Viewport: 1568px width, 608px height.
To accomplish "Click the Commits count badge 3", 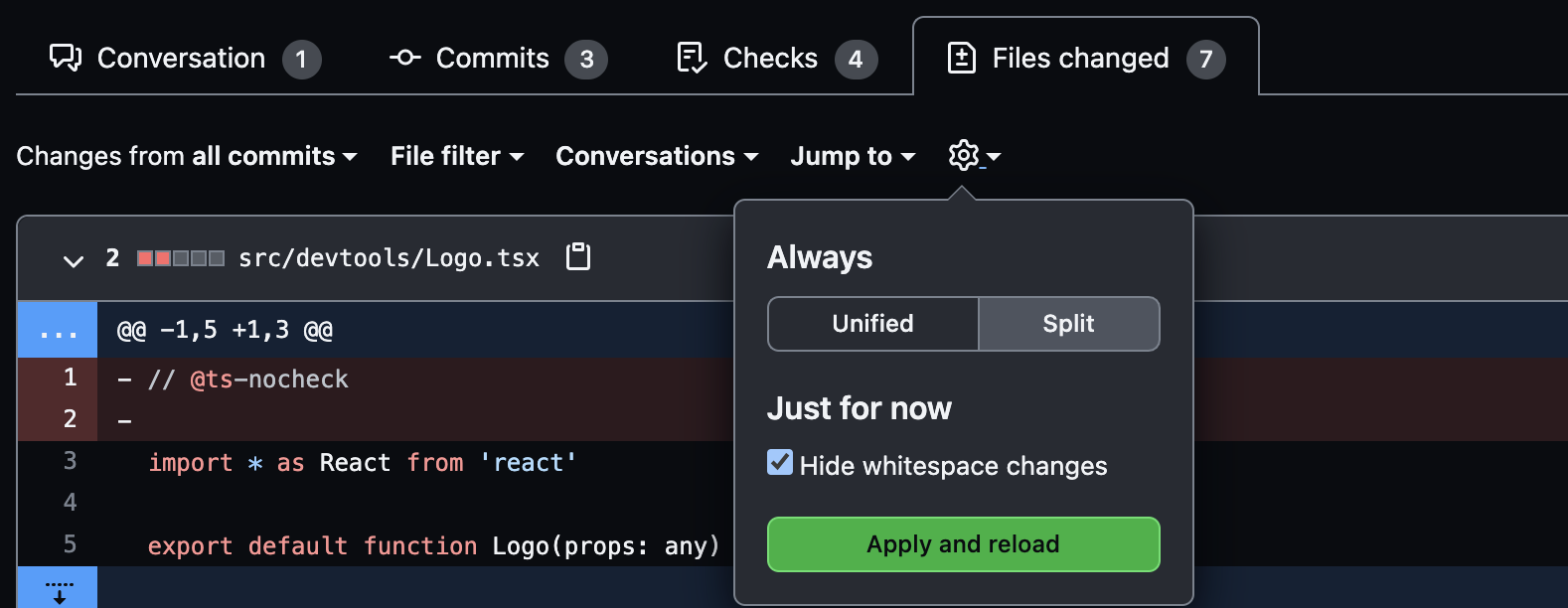I will pyautogui.click(x=586, y=60).
